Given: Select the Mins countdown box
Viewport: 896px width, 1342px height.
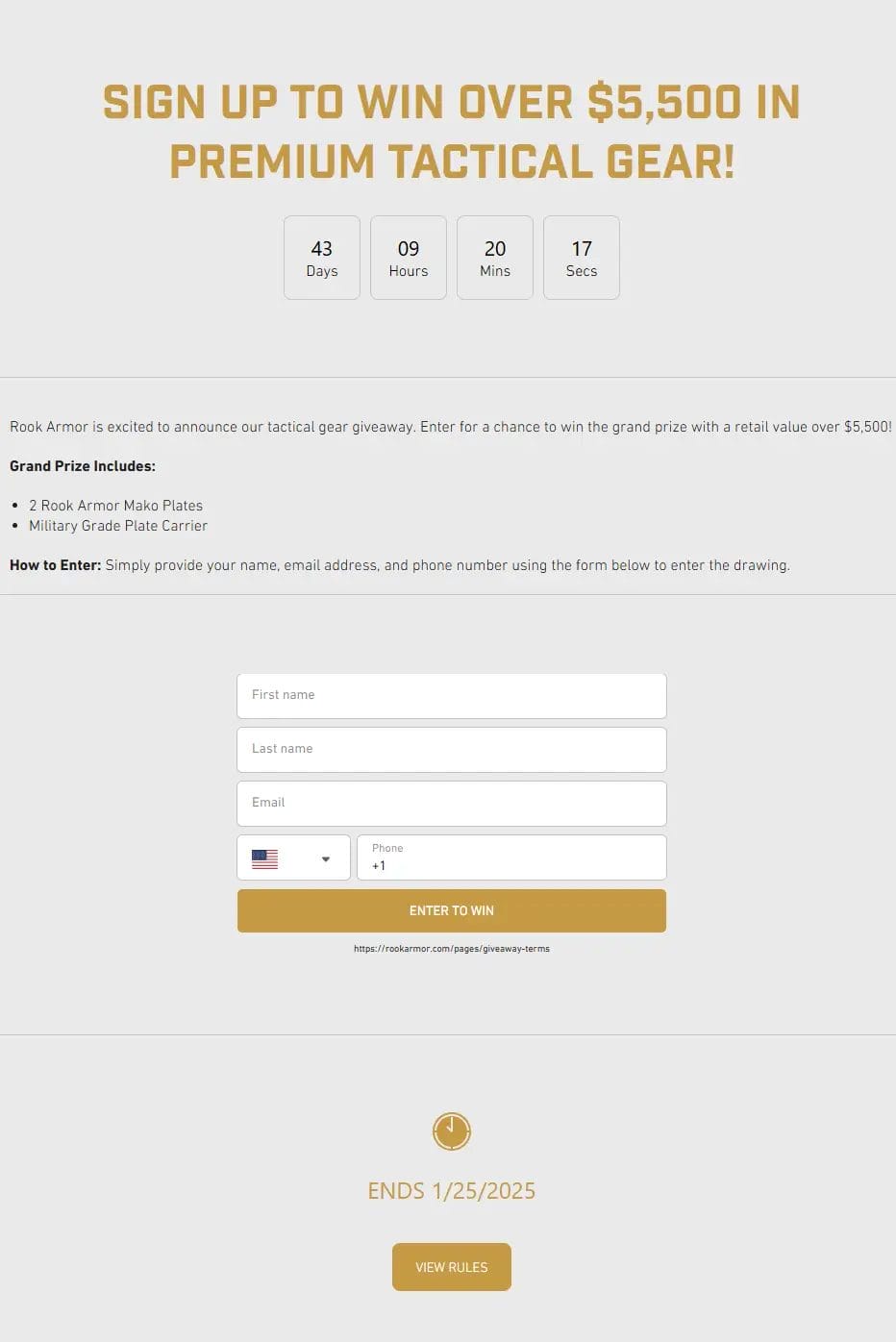Looking at the screenshot, I should click(x=495, y=258).
